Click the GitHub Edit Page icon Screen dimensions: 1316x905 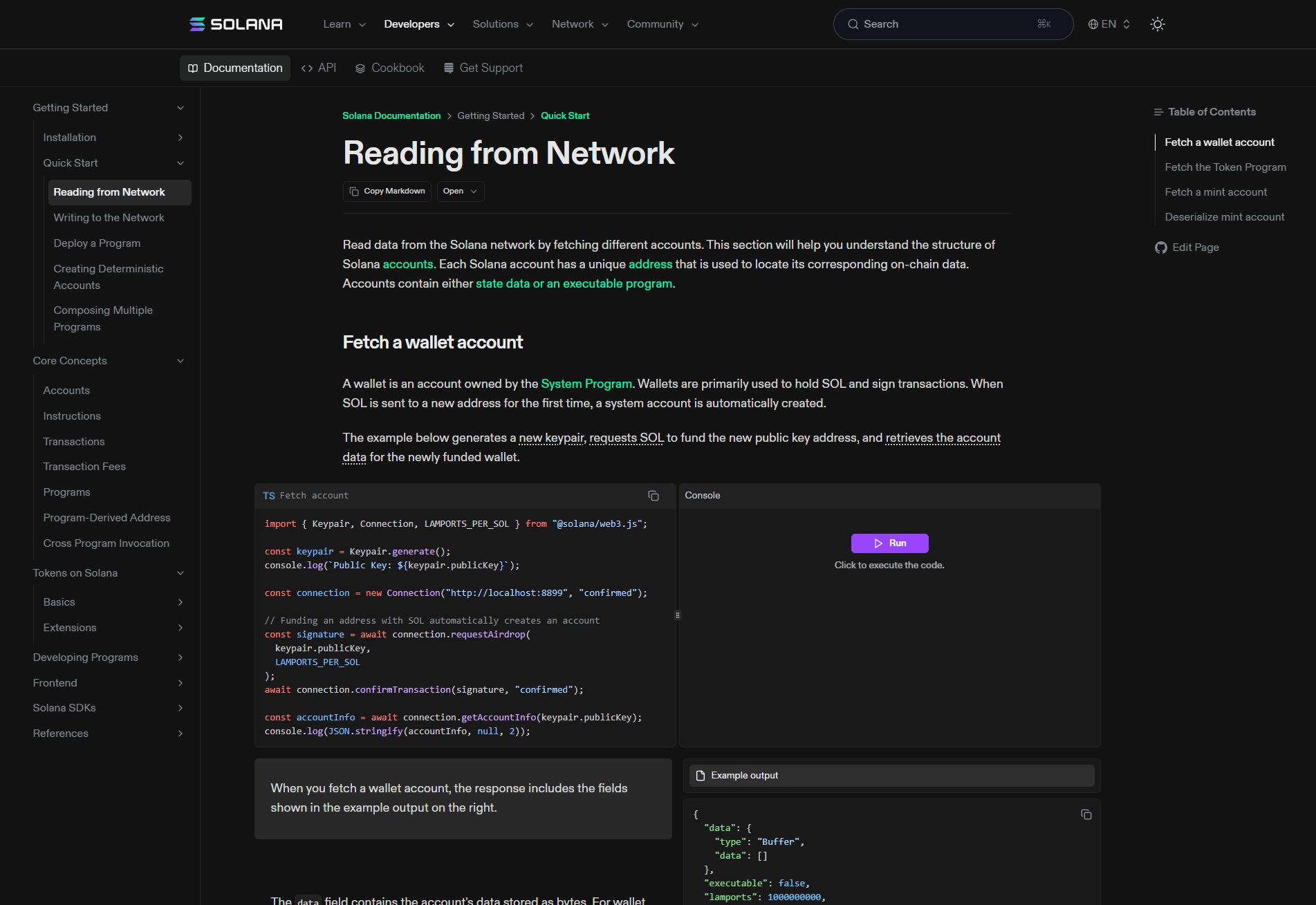1161,248
